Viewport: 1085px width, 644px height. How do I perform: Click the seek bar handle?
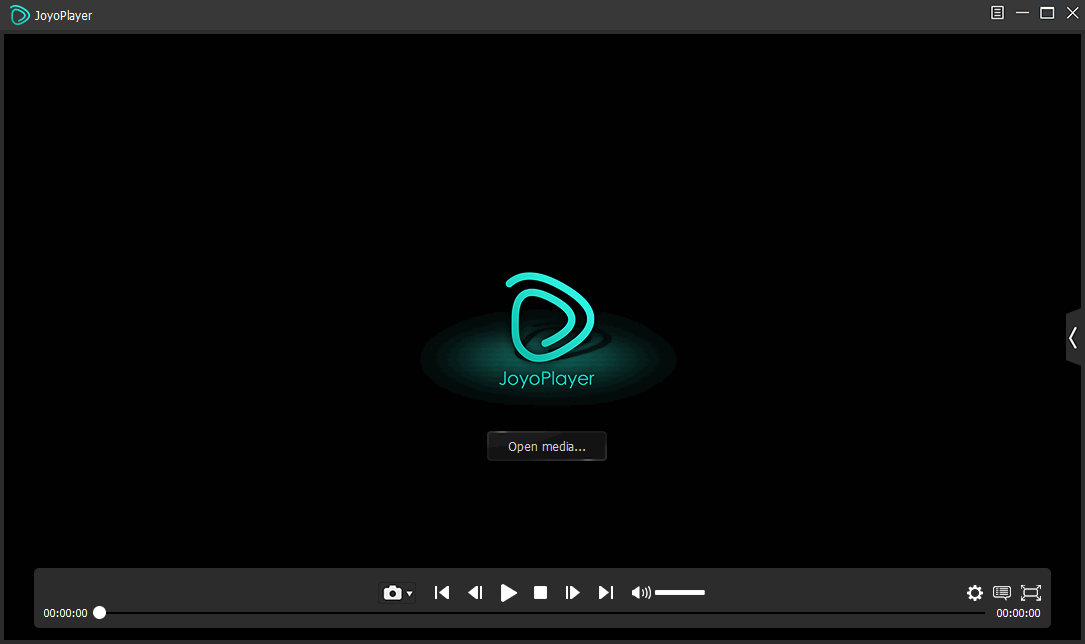(x=100, y=613)
